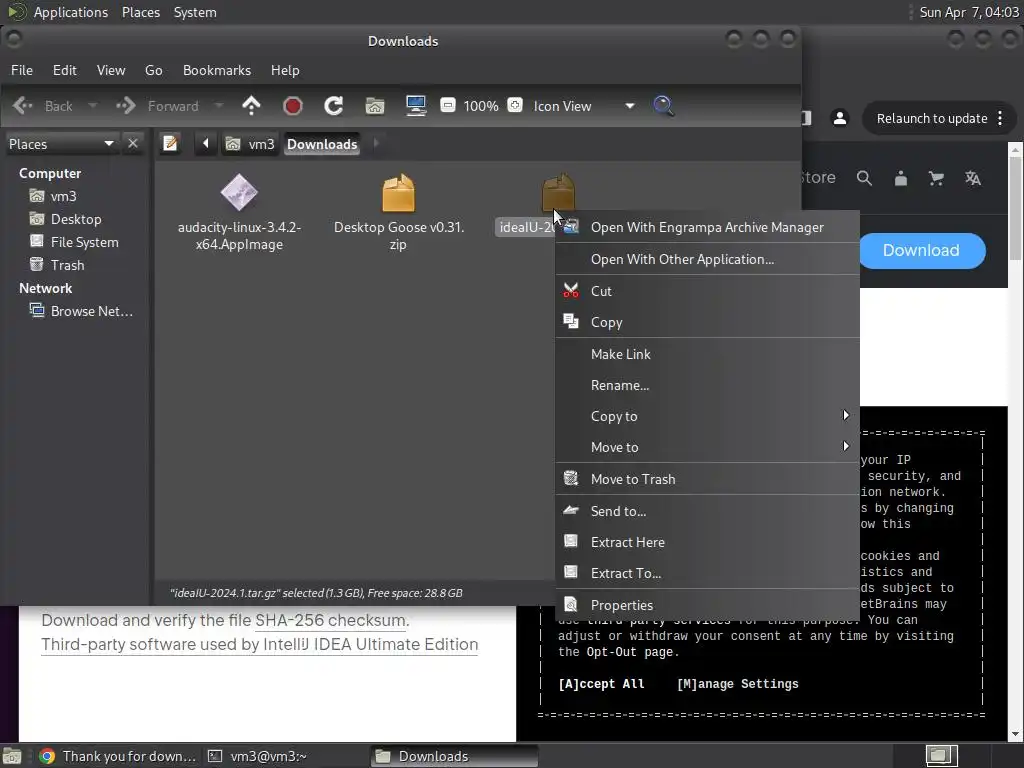Open file search with magnifier icon

(664, 106)
